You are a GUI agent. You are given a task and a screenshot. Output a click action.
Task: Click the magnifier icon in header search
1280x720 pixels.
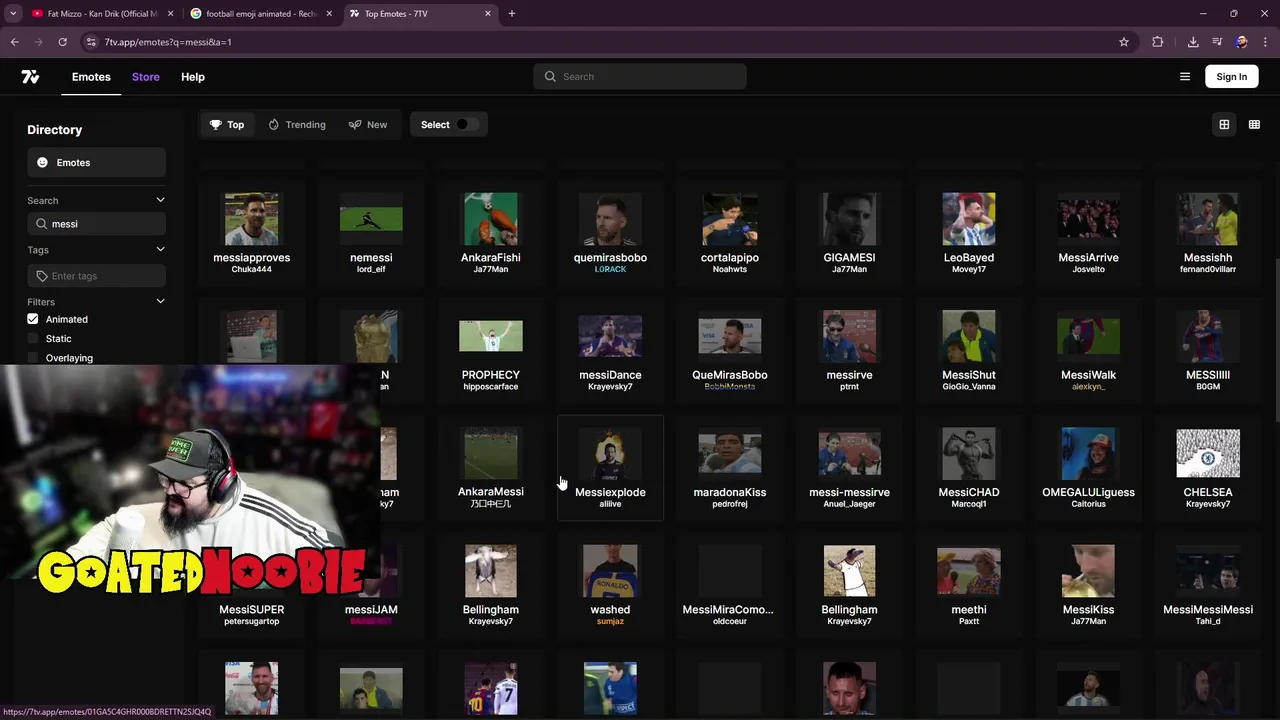click(x=550, y=77)
